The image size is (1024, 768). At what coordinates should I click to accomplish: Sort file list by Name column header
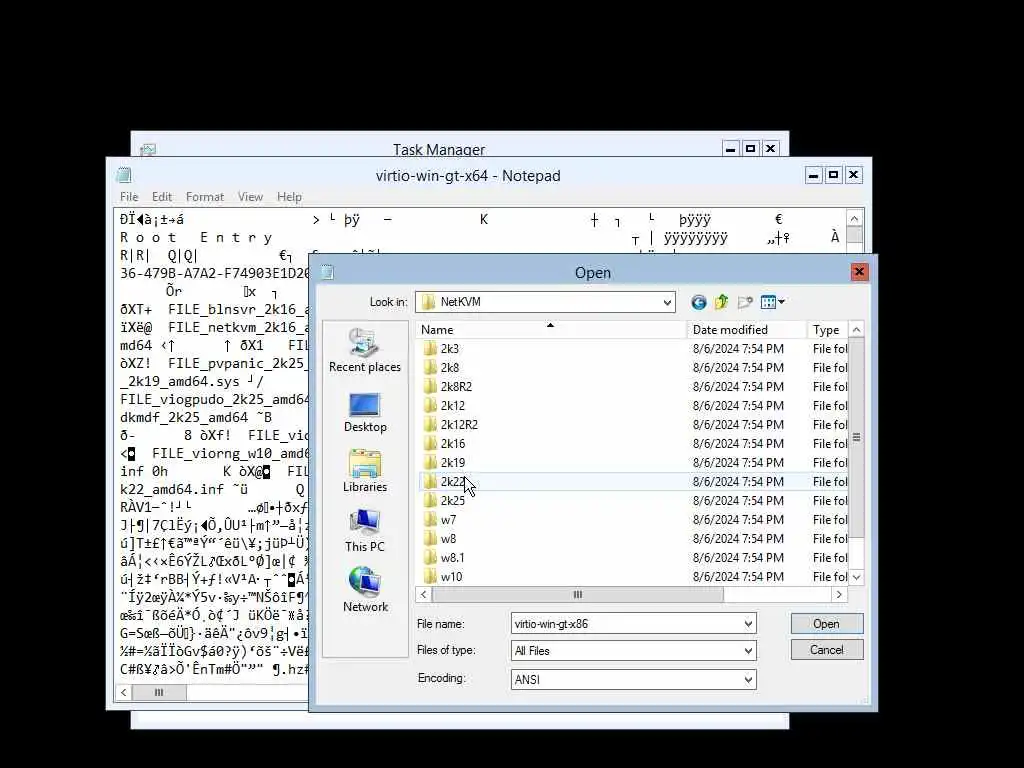pyautogui.click(x=551, y=330)
